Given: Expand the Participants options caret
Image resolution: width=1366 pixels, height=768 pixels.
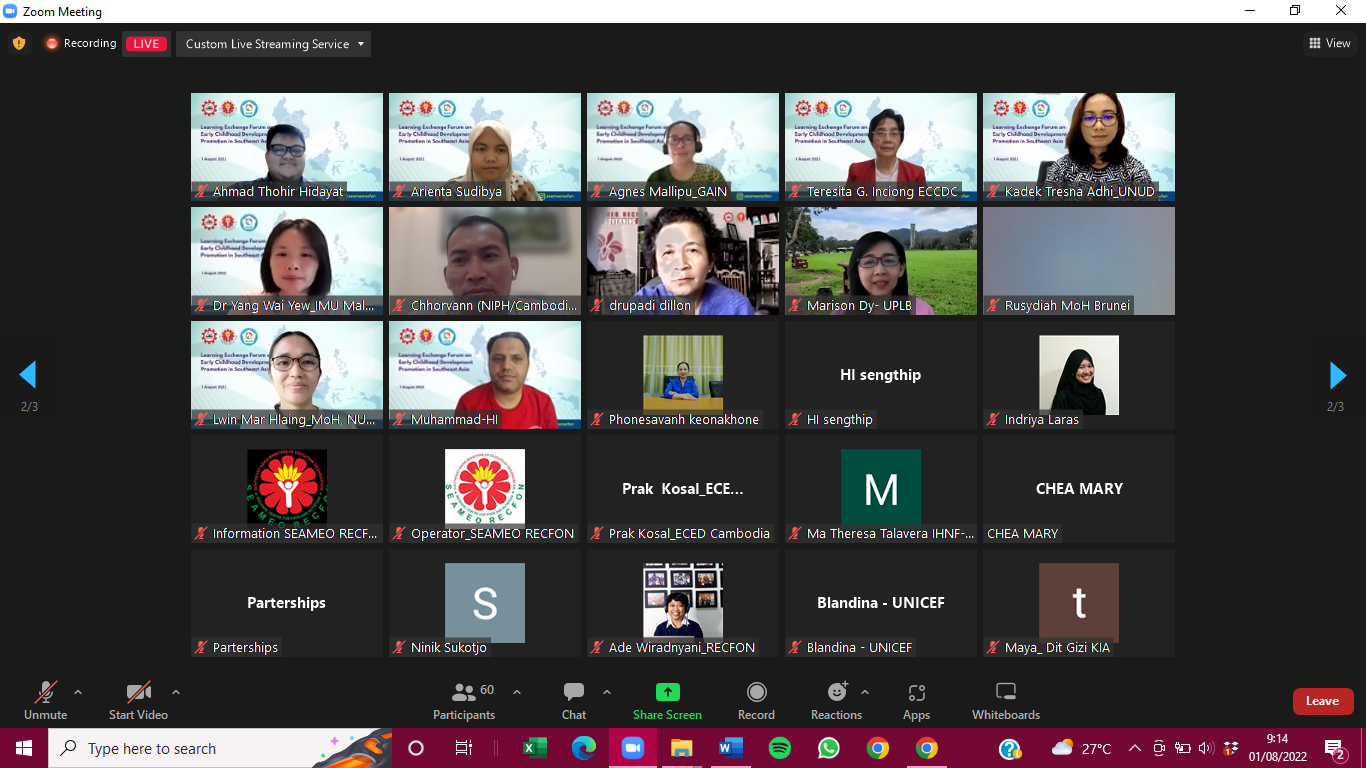Looking at the screenshot, I should pyautogui.click(x=517, y=692).
